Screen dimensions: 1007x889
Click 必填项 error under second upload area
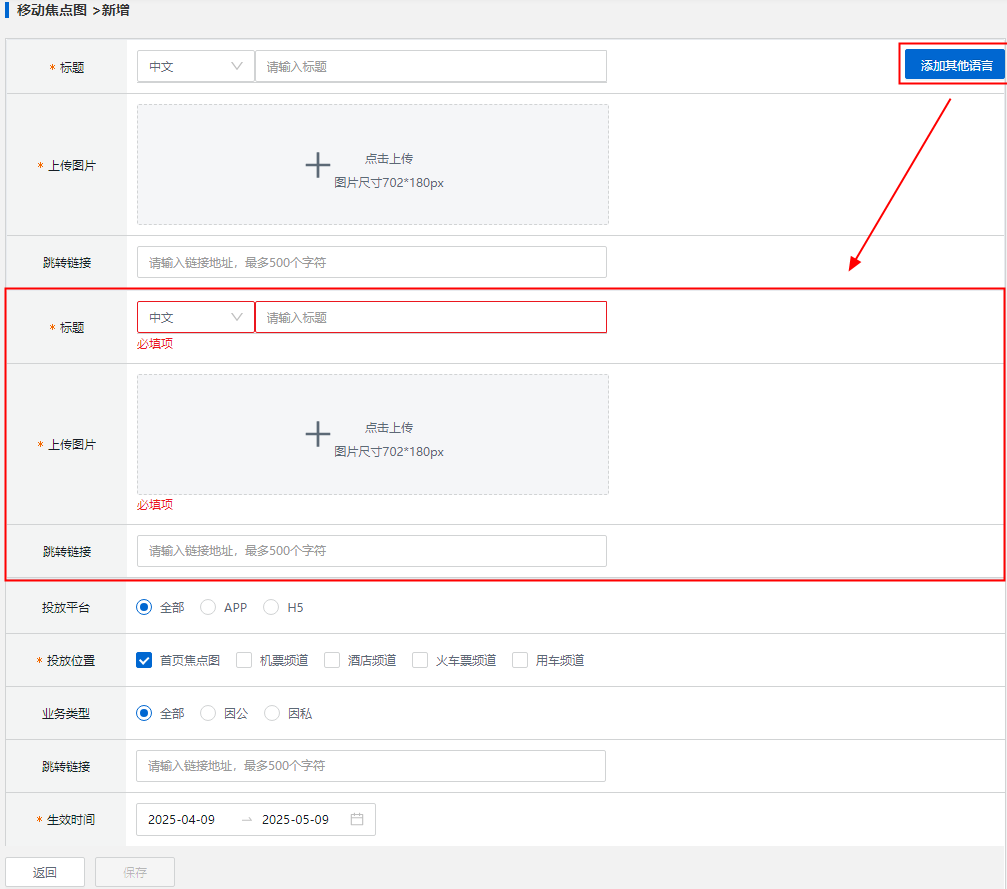(x=155, y=505)
